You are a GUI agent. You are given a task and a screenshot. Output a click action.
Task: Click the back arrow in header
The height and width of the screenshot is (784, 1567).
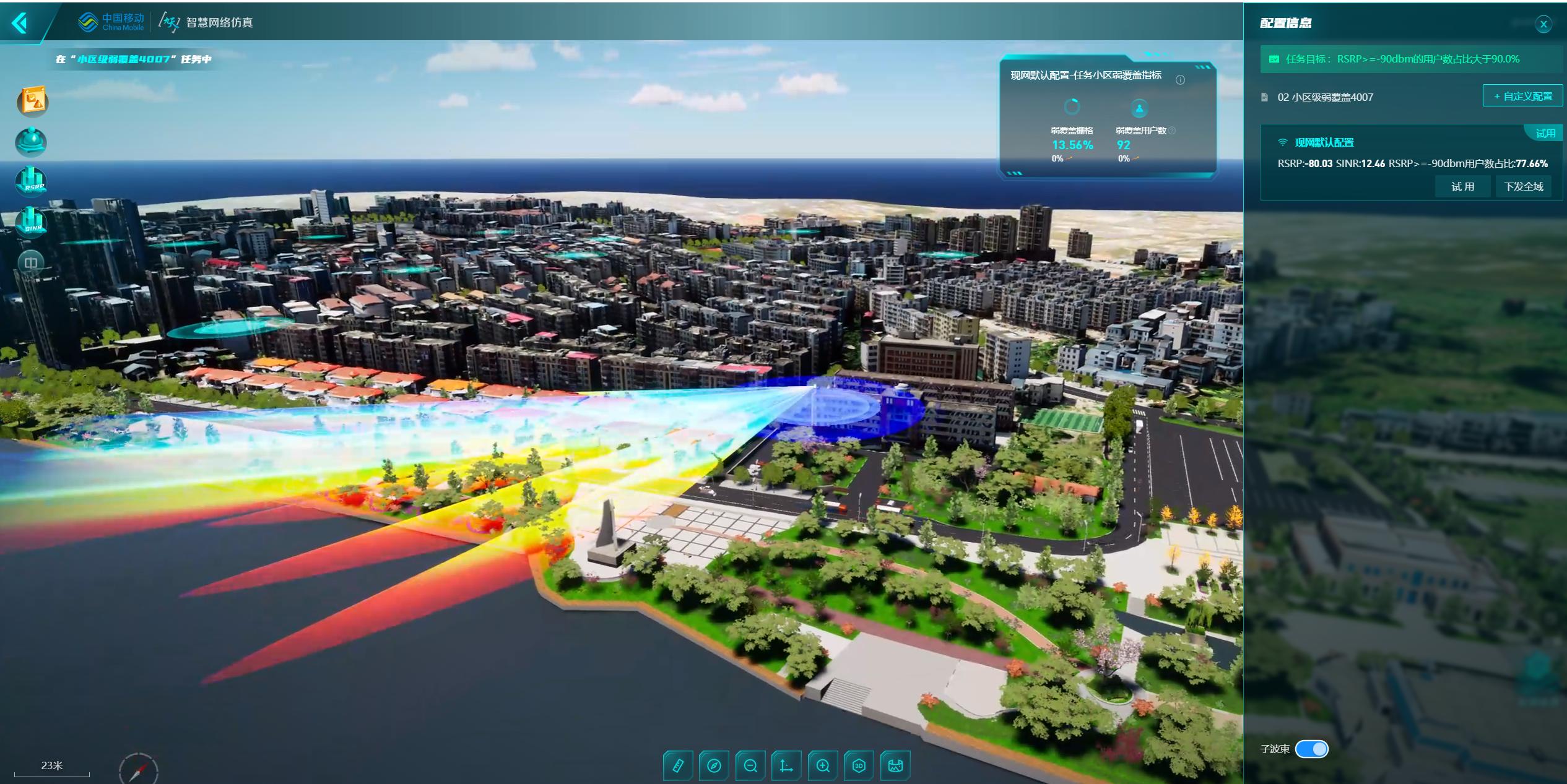[x=20, y=24]
